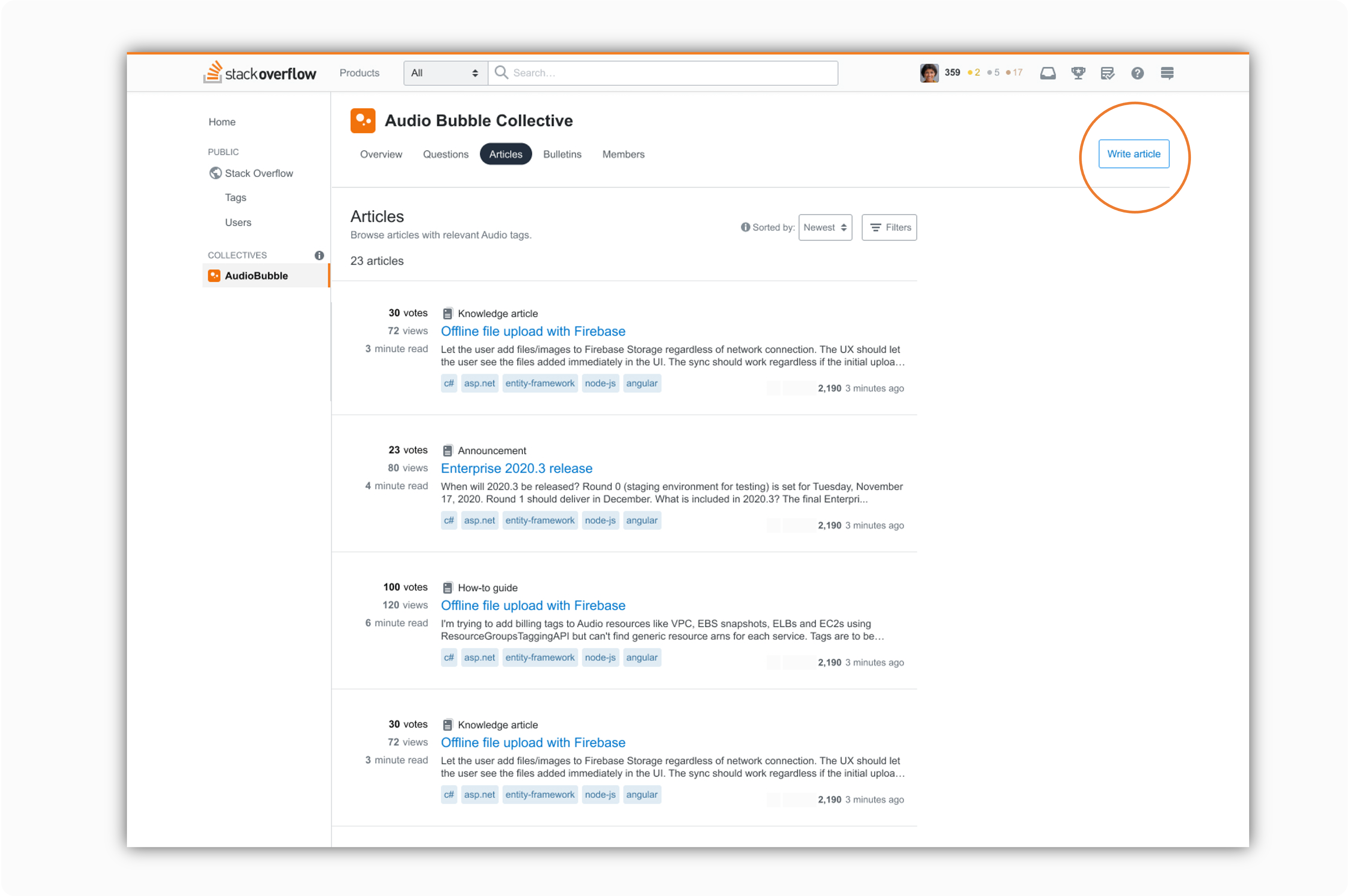
Task: Open Users in the sidebar
Action: pos(238,222)
